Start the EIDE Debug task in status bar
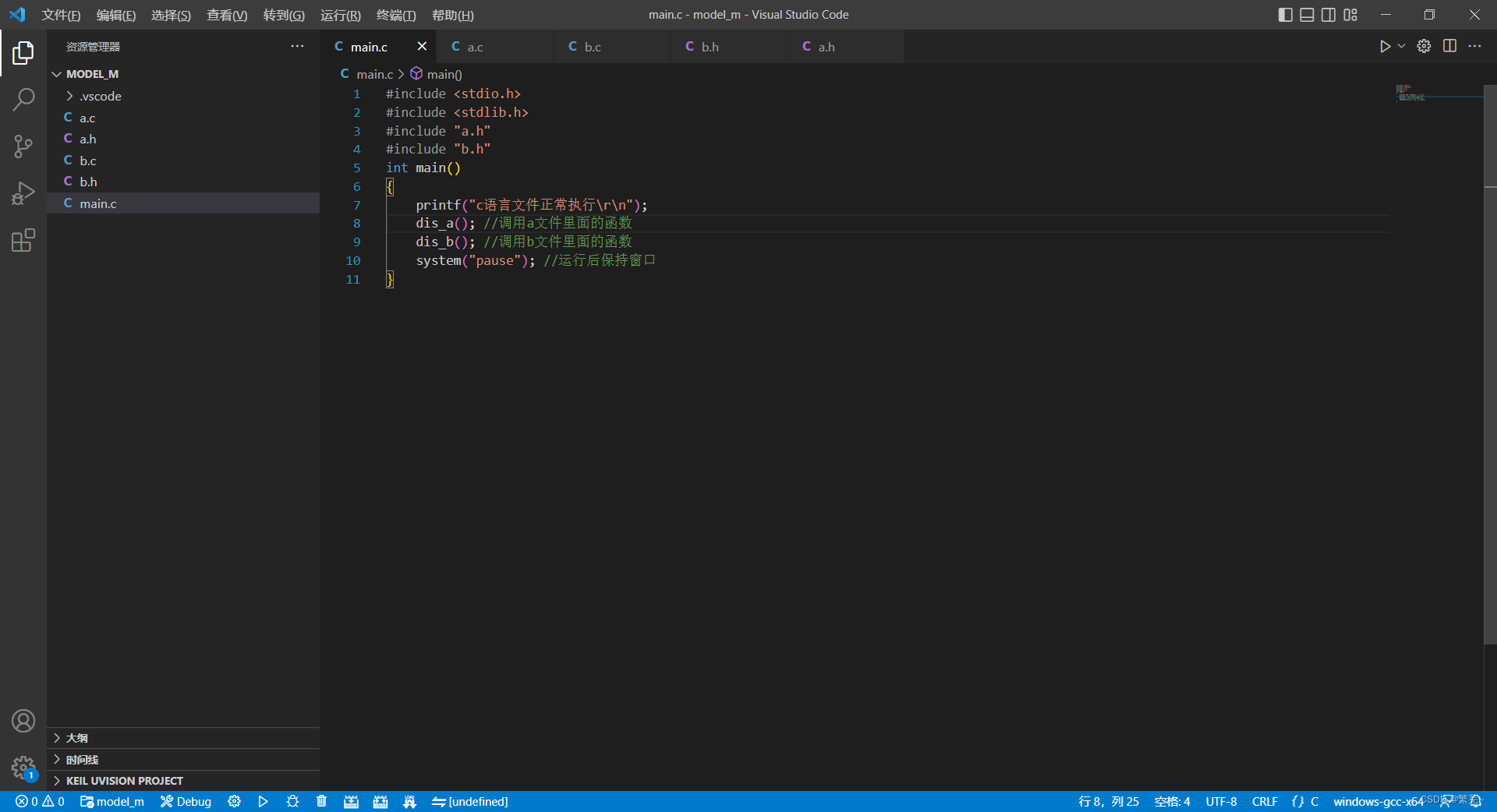Image resolution: width=1497 pixels, height=812 pixels. pos(186,801)
